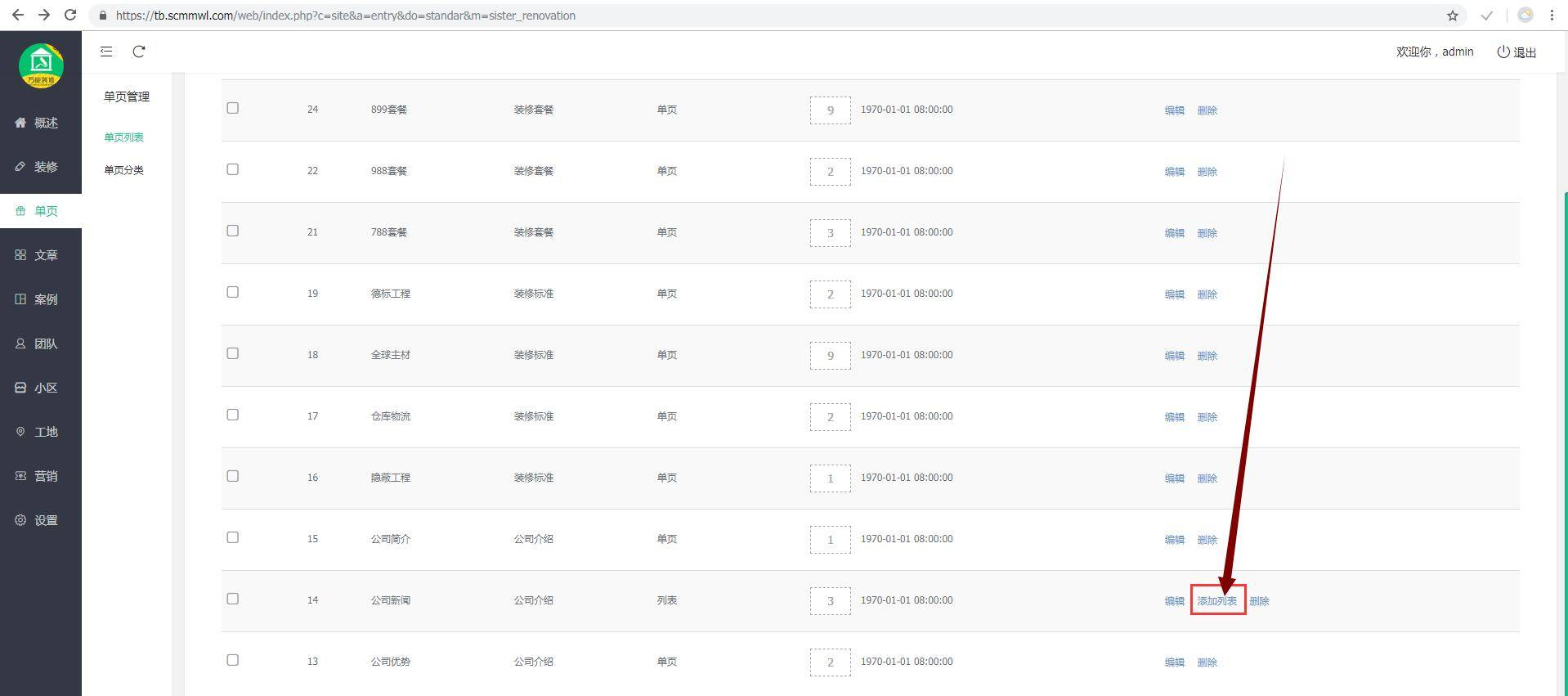Click sort order field of 隐蔽工程 row

(x=831, y=478)
